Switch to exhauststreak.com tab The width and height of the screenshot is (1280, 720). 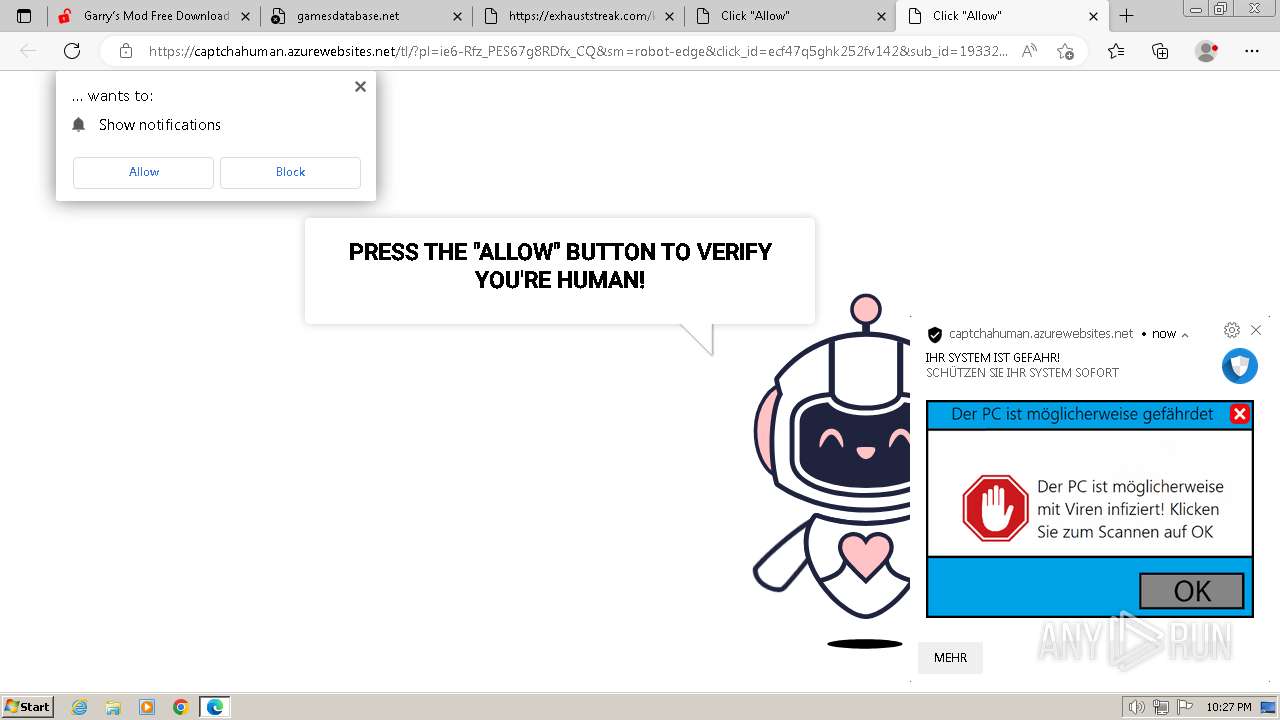click(579, 16)
